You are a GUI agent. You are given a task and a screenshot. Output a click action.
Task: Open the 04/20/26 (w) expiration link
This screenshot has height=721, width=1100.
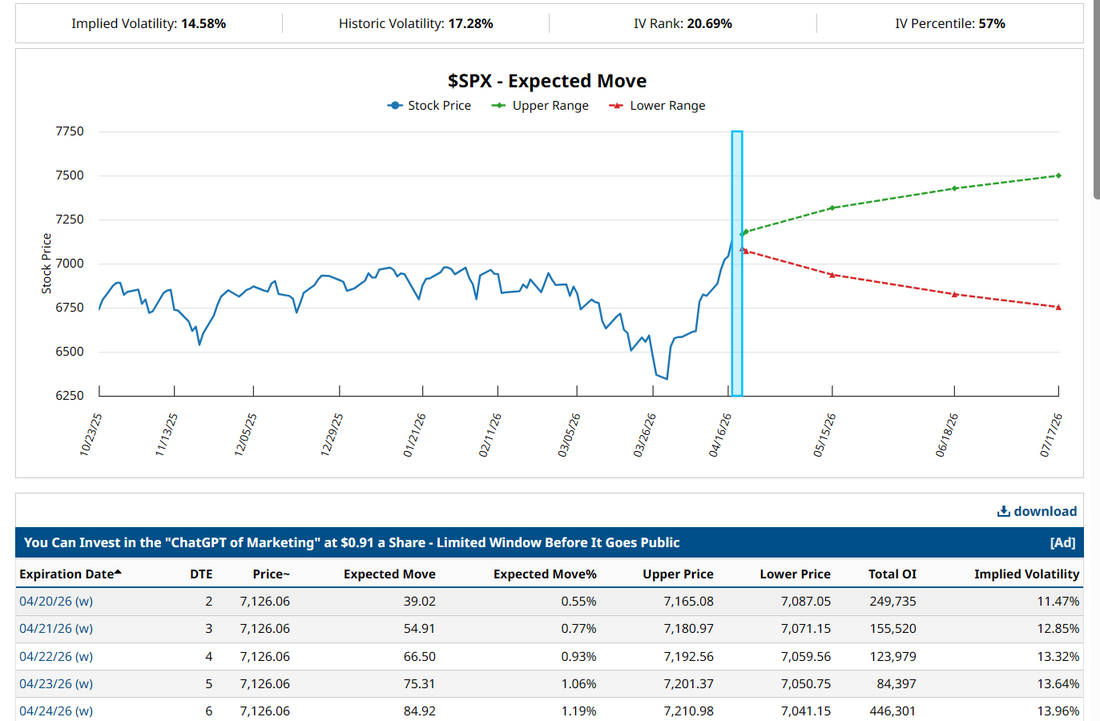[56, 601]
